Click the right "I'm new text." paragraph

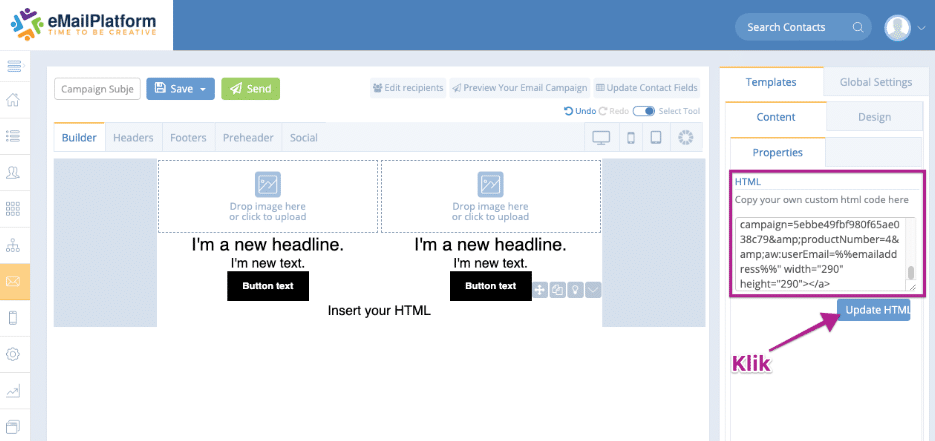490,263
